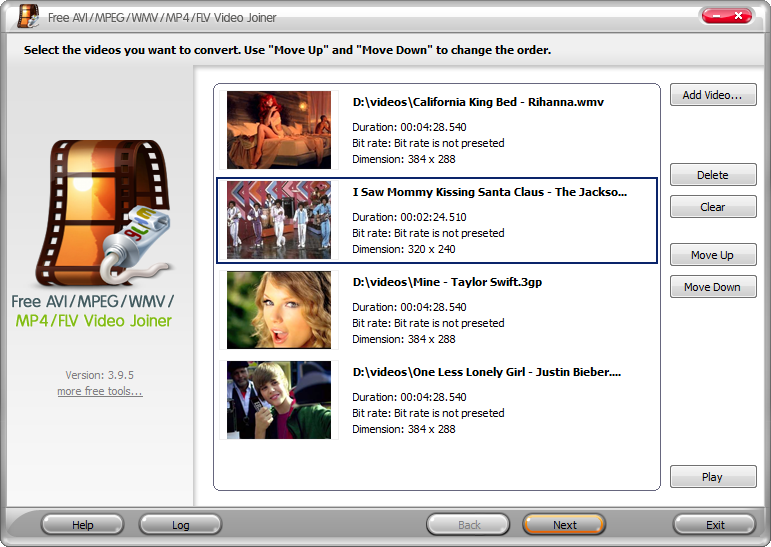Click the 'Duration: 00:02:24.510' text
Image resolution: width=771 pixels, height=547 pixels.
coord(409,217)
